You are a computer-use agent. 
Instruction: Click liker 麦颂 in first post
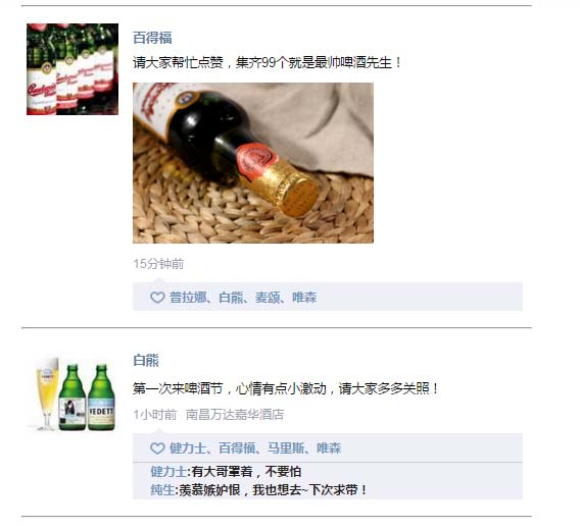[267, 297]
